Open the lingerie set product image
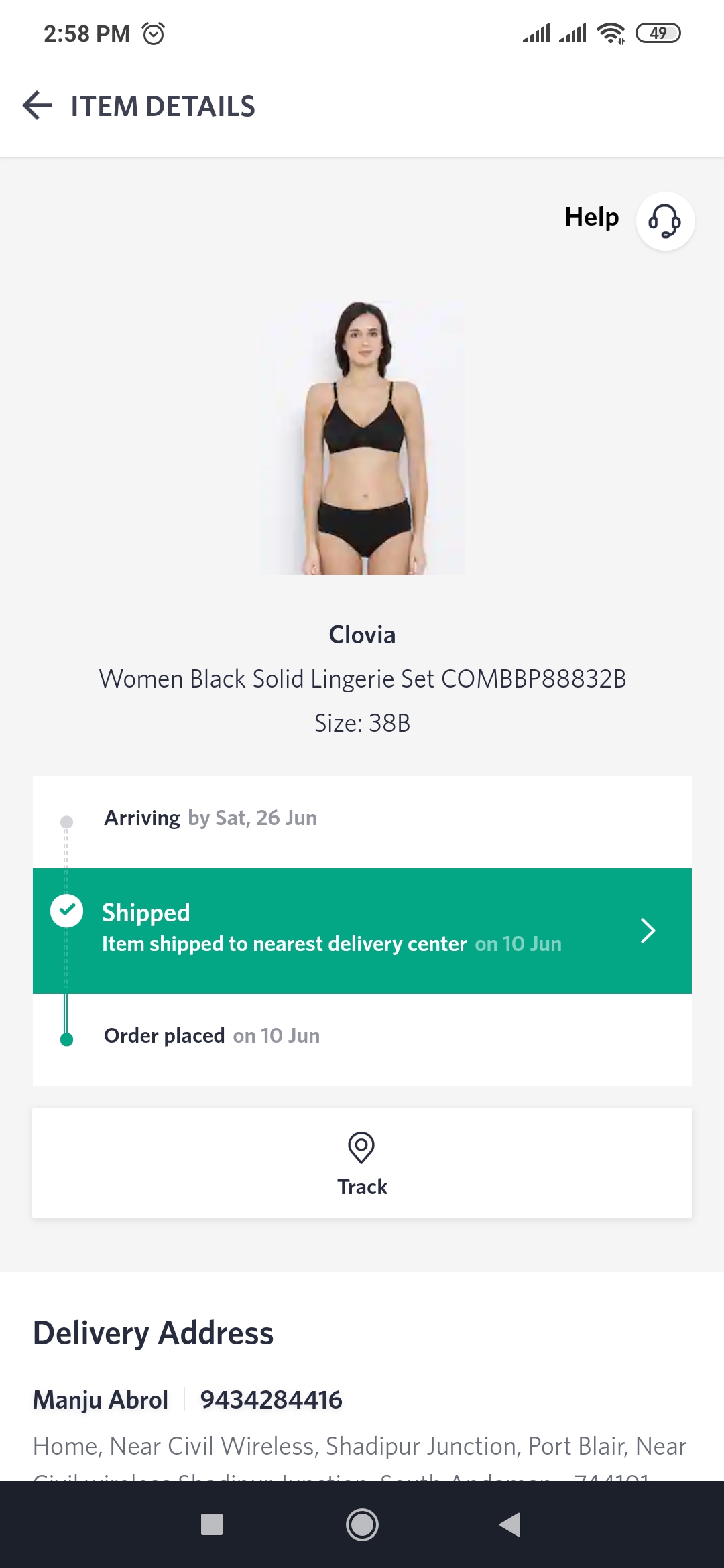This screenshot has height=1568, width=724. tap(362, 438)
